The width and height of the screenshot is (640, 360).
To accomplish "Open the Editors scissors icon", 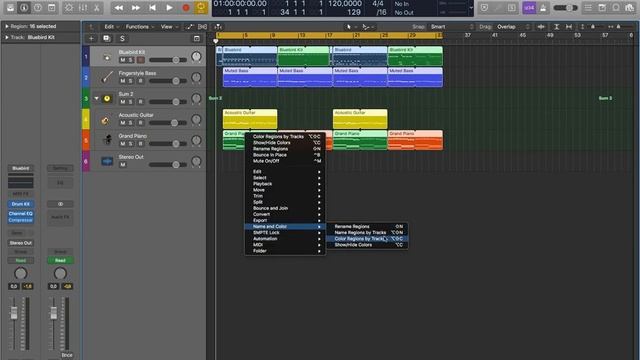I will point(97,8).
